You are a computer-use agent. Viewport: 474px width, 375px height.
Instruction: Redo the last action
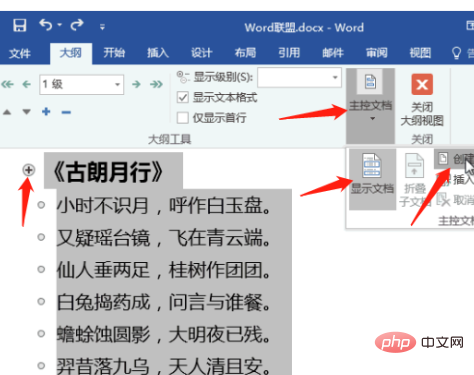[x=77, y=25]
